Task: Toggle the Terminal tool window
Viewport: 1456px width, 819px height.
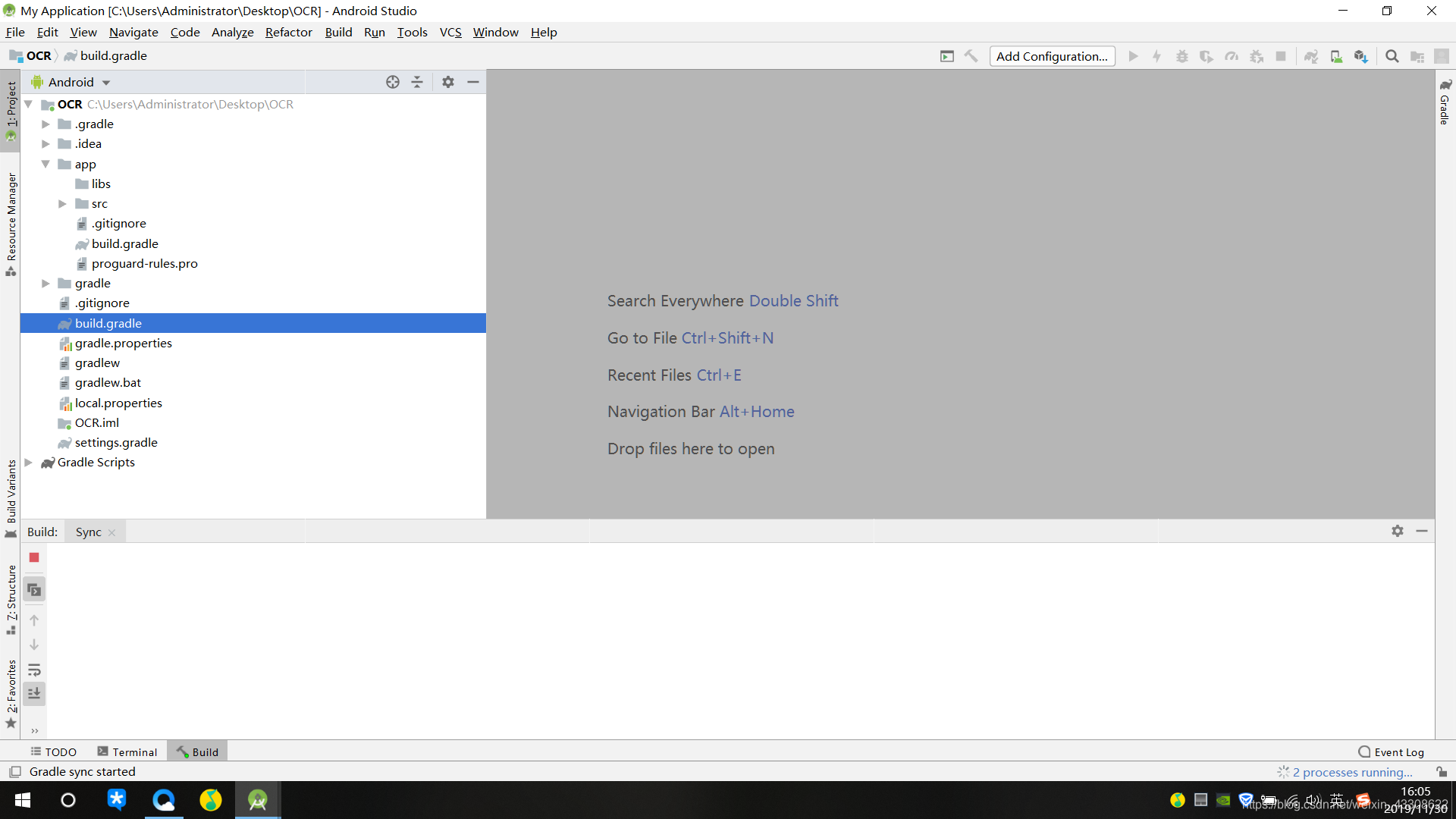Action: point(127,752)
